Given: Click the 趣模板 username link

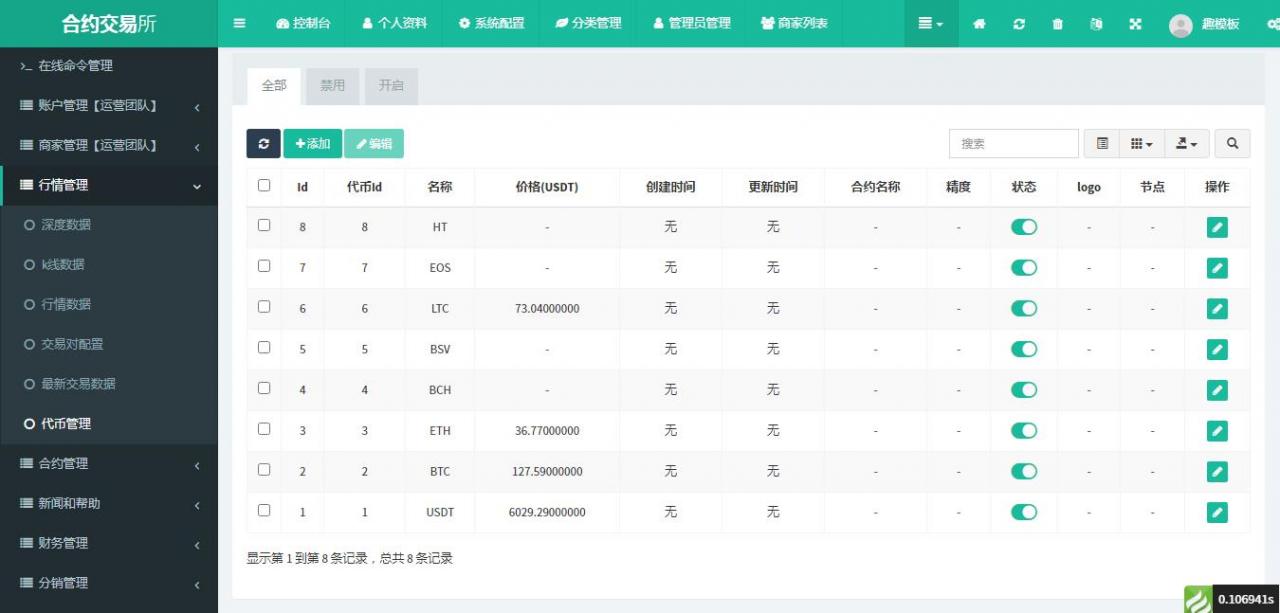Looking at the screenshot, I should (1220, 24).
